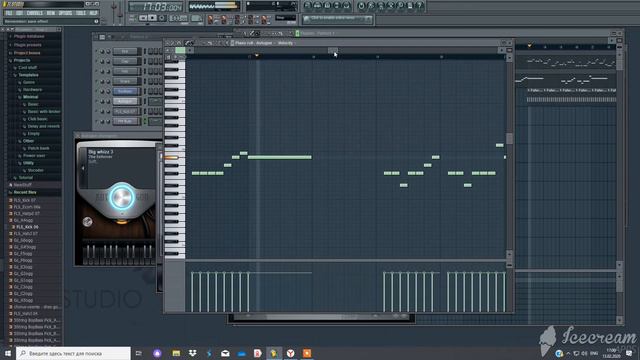Screen dimensions: 640x360
Task: Open the Snap selector dropdown
Action: 285,18
